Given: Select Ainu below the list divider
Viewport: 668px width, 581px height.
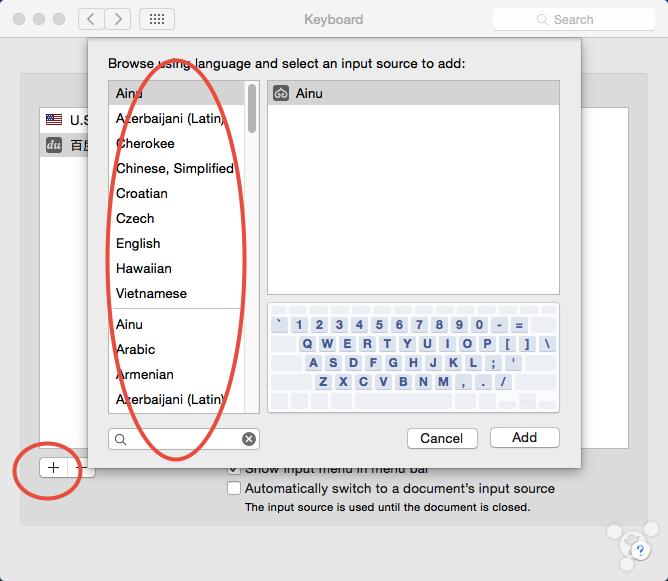Looking at the screenshot, I should 177,325.
